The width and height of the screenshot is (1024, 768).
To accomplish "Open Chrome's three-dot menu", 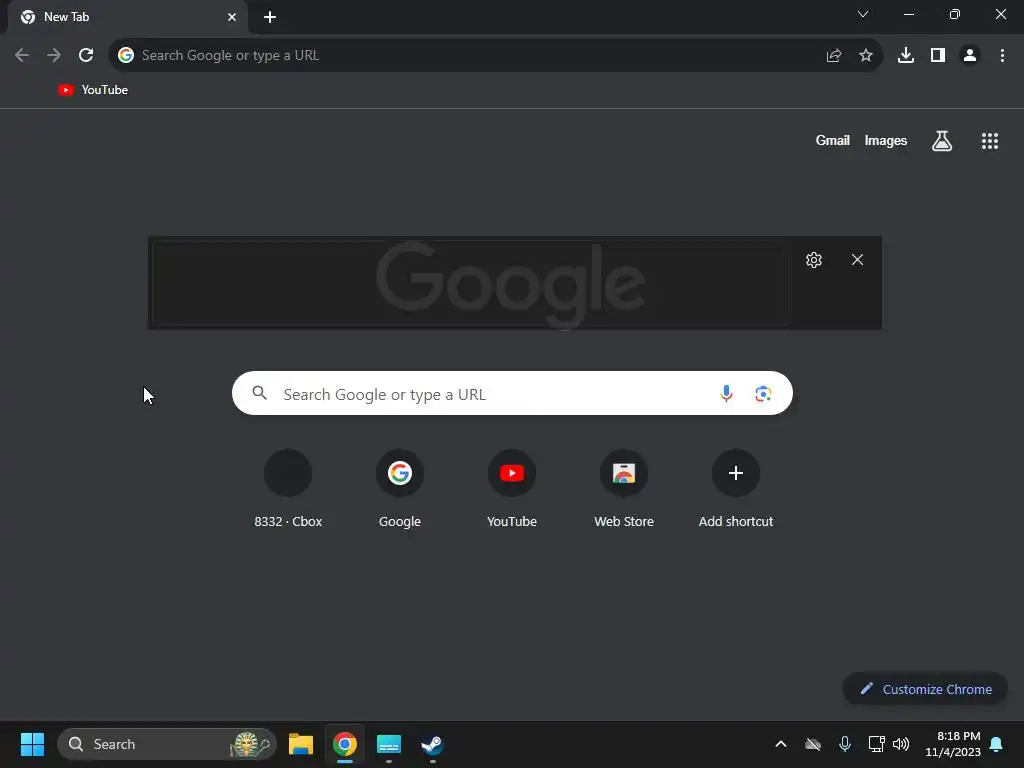I will 1002,56.
